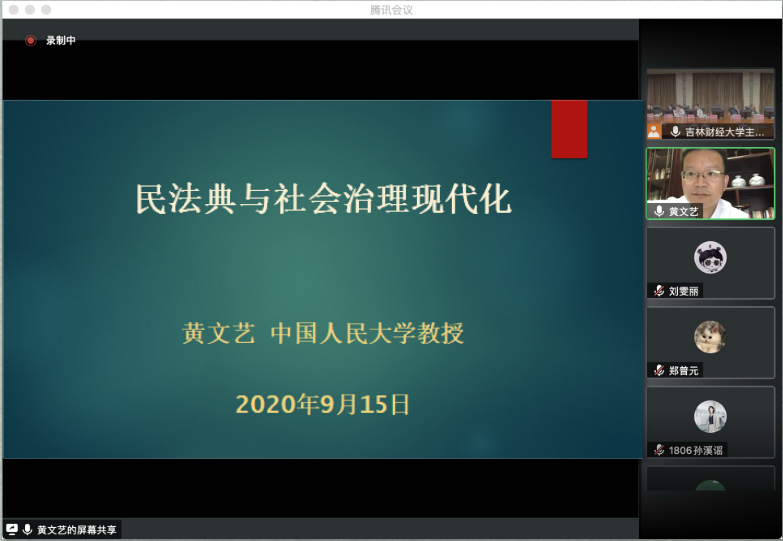Click the muted mic icon for 1806孙溪谣
783x541 pixels.
[659, 450]
